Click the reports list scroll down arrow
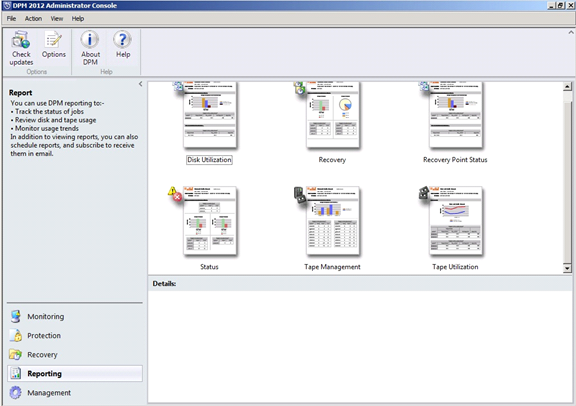576x406 pixels. (x=567, y=268)
